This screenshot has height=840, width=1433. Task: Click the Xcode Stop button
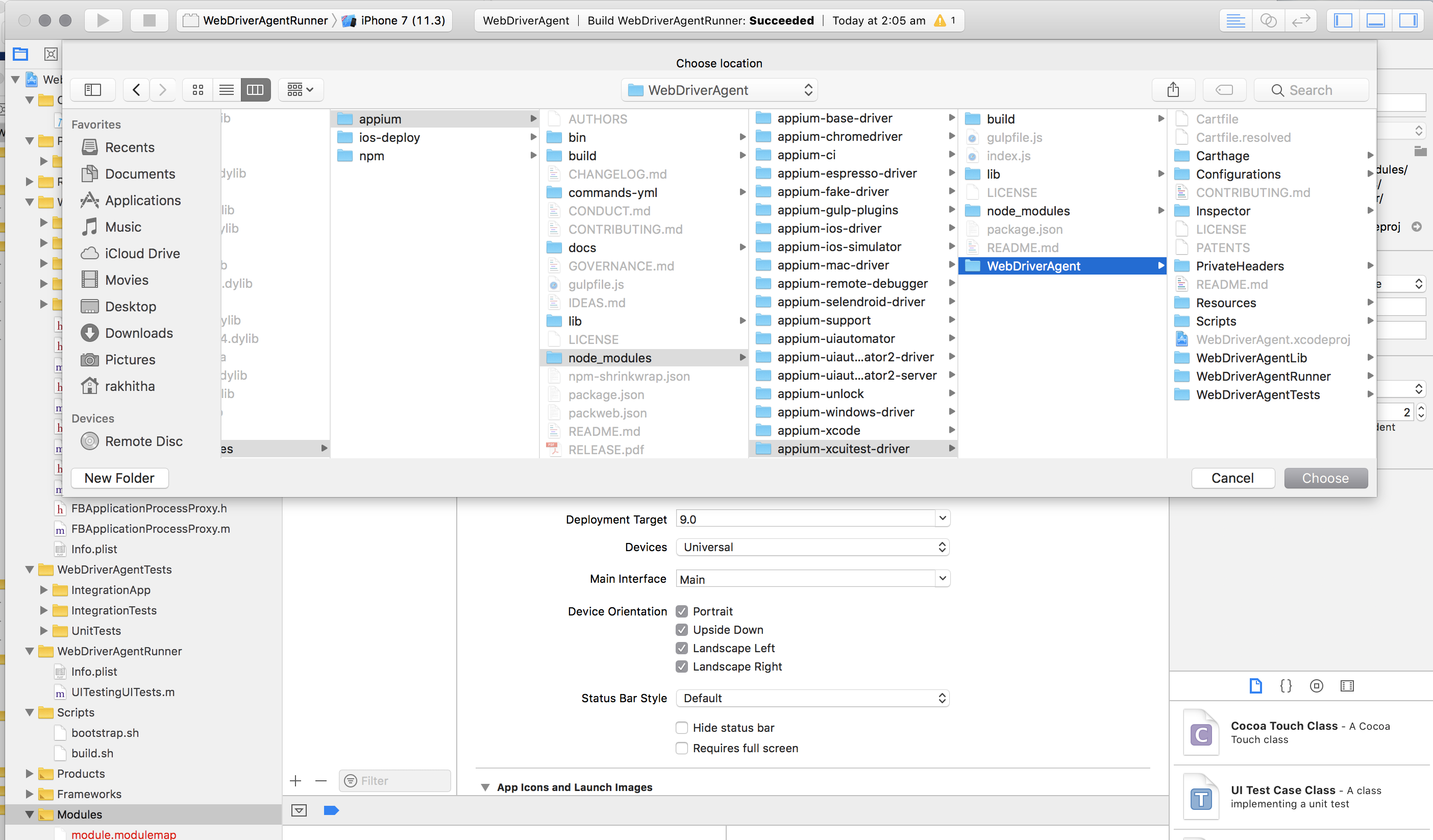149,20
